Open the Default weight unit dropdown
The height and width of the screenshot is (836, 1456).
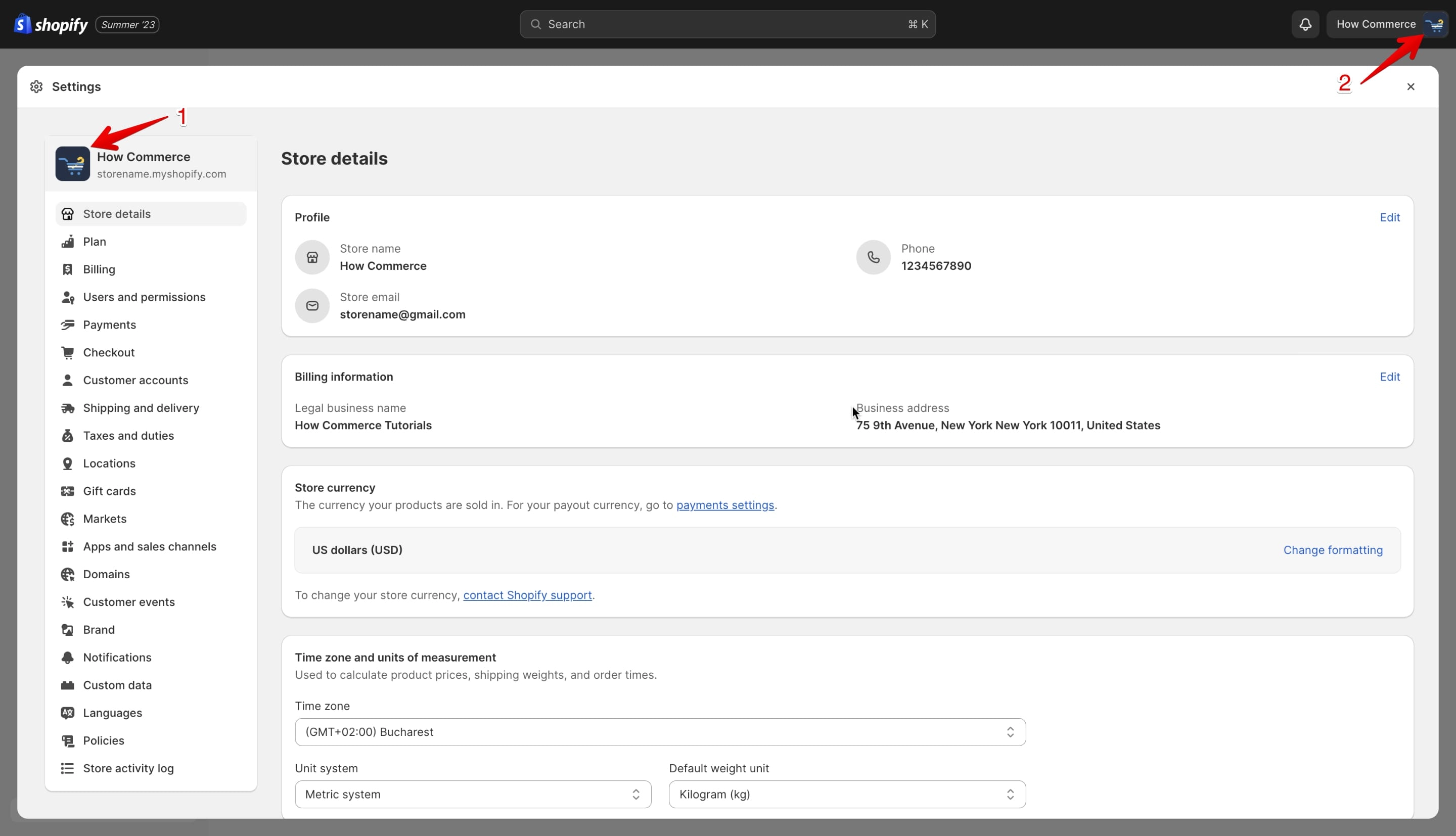pos(847,794)
